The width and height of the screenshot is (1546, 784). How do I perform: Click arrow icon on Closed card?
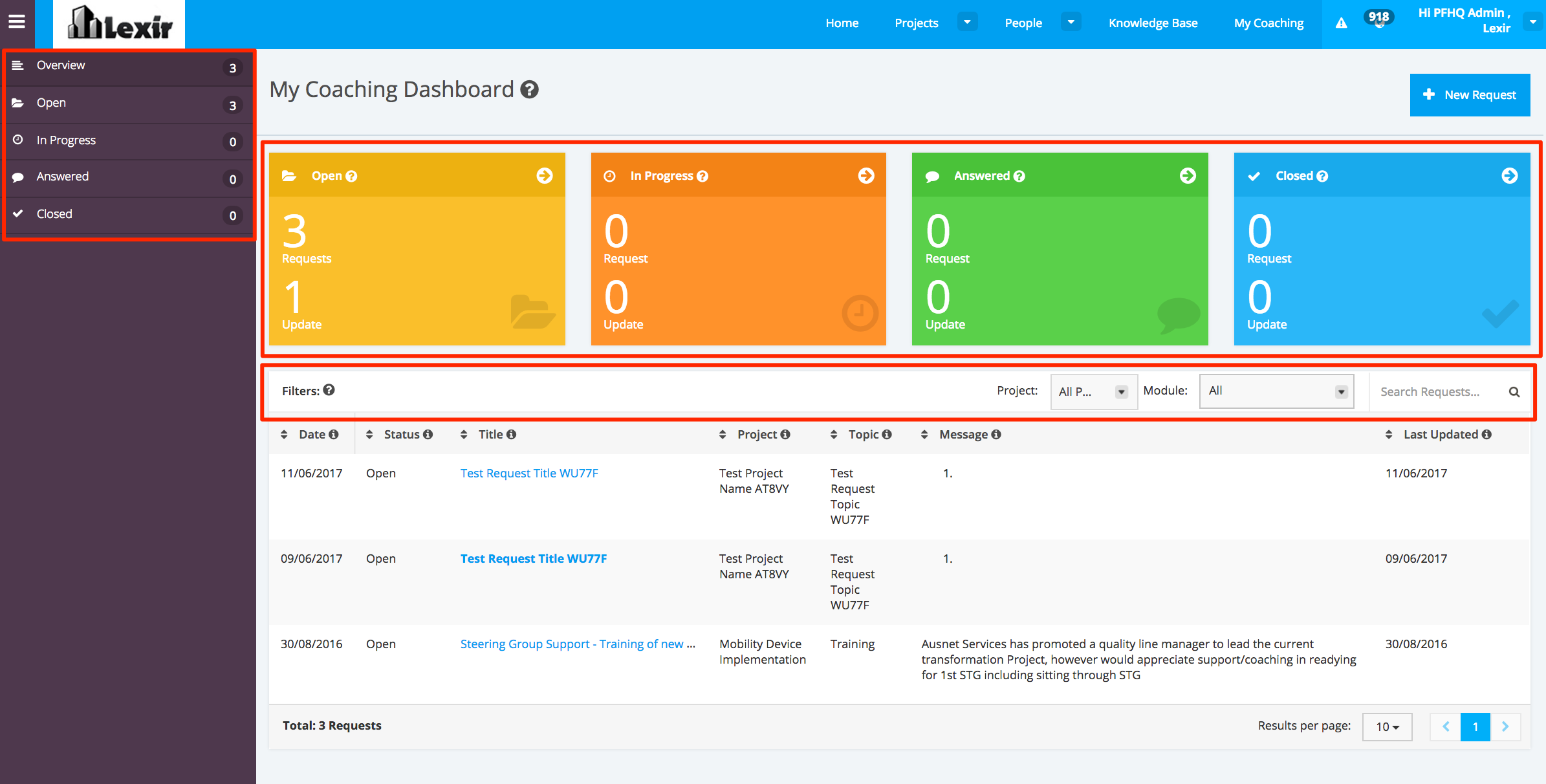1509,175
